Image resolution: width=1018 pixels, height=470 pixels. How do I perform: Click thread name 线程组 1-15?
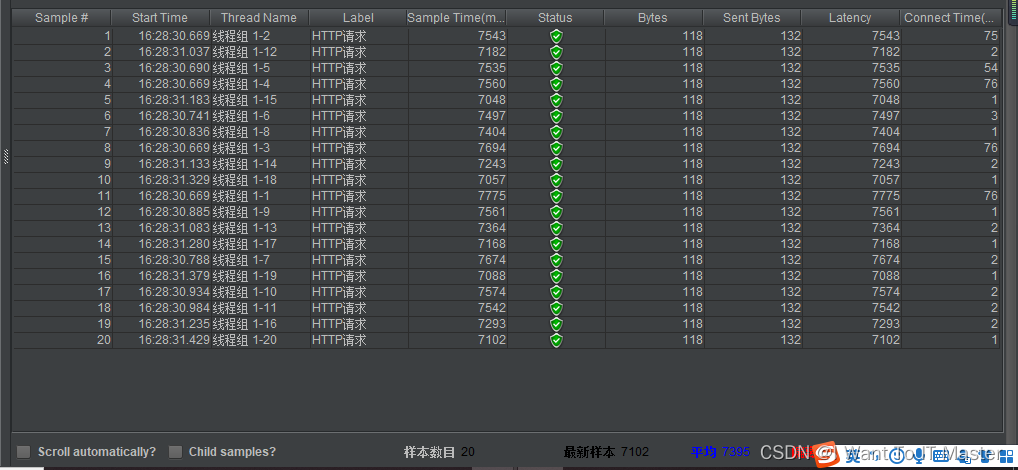(x=245, y=100)
